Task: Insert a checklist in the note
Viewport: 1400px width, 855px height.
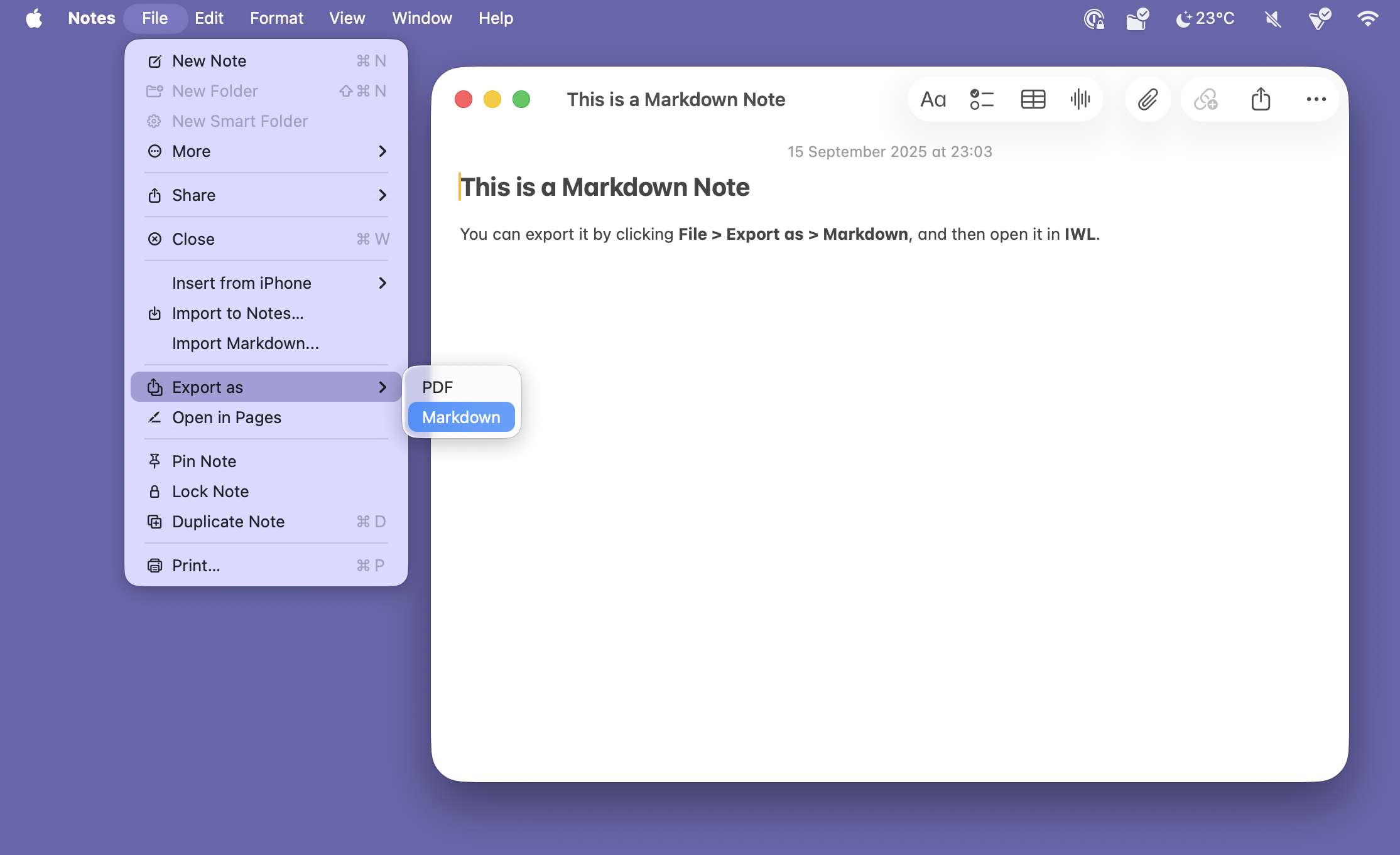Action: pyautogui.click(x=981, y=99)
